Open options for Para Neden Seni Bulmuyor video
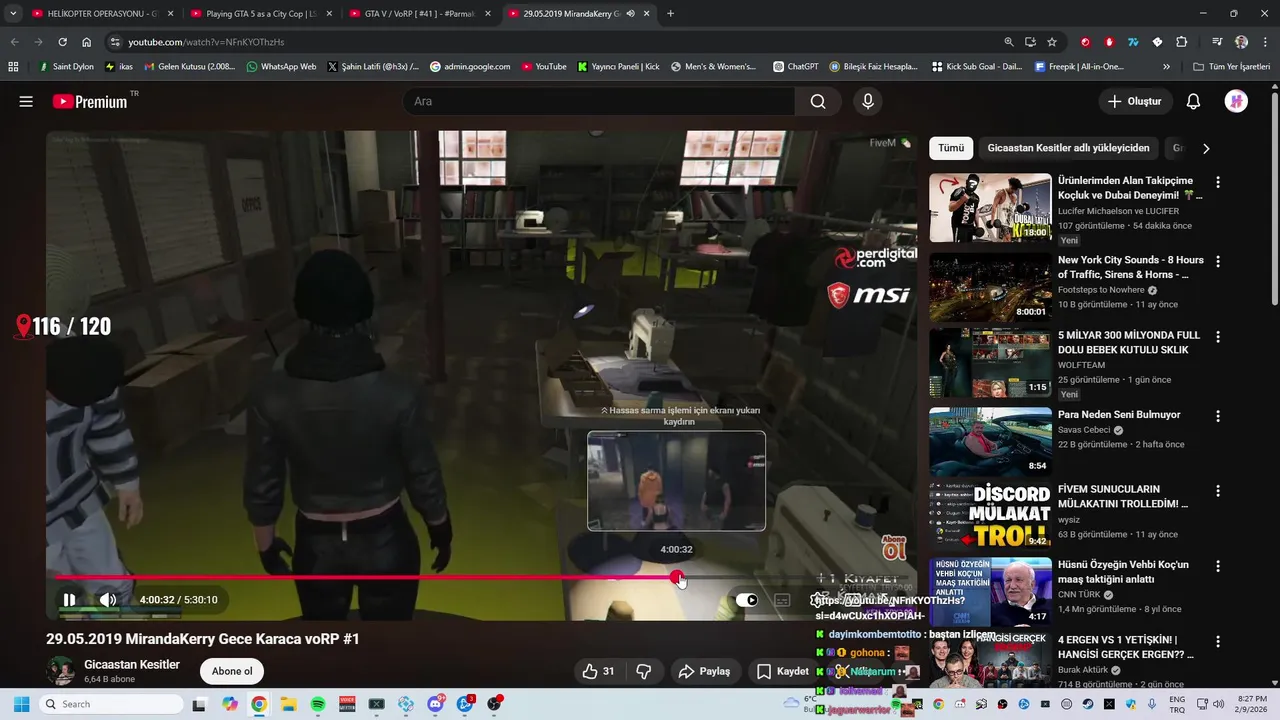1280x720 pixels. tap(1217, 416)
